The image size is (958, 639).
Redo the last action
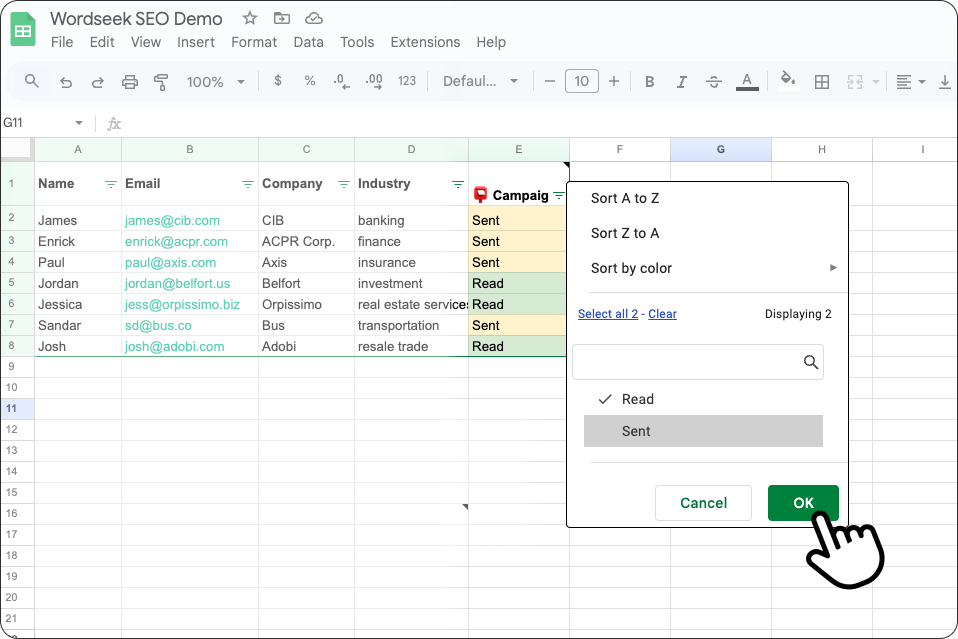[x=97, y=82]
